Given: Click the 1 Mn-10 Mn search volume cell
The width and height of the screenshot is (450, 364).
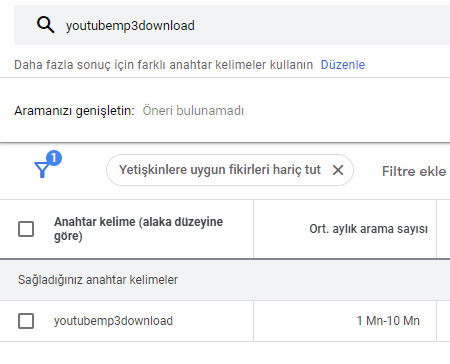Looking at the screenshot, I should (388, 321).
